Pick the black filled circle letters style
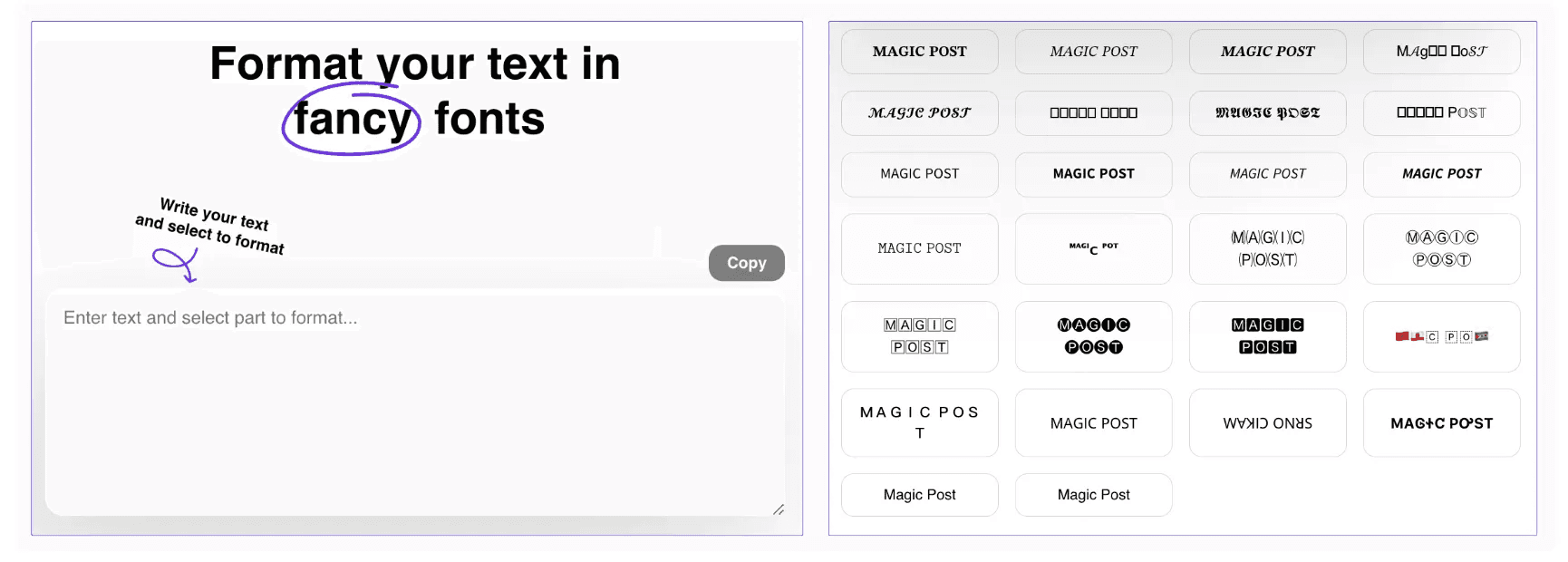The image size is (1568, 562). (1093, 336)
